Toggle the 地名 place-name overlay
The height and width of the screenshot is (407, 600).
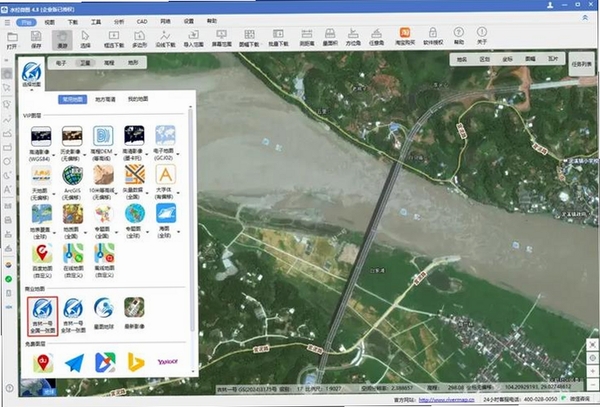pyautogui.click(x=462, y=59)
